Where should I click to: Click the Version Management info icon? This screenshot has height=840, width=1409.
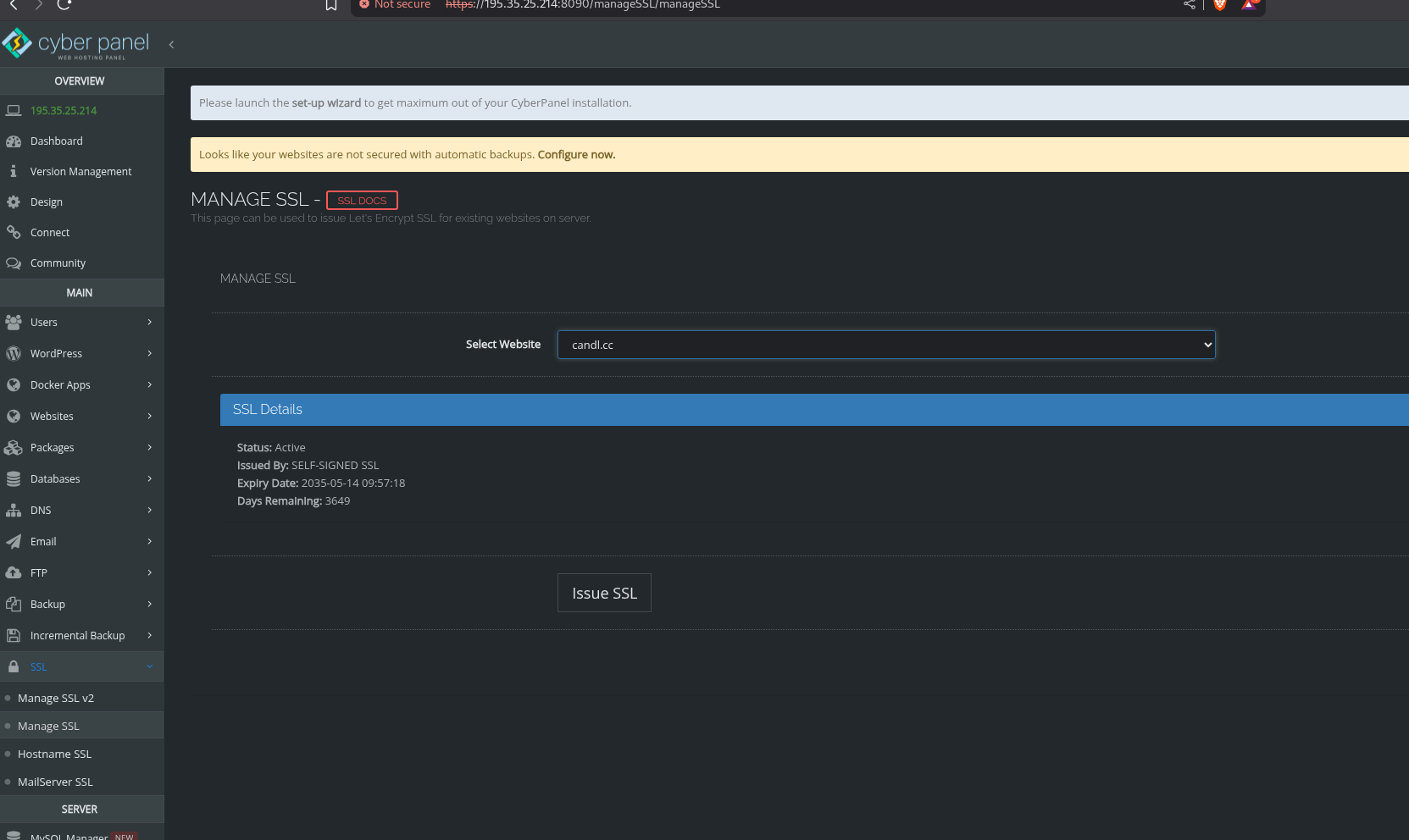(14, 171)
